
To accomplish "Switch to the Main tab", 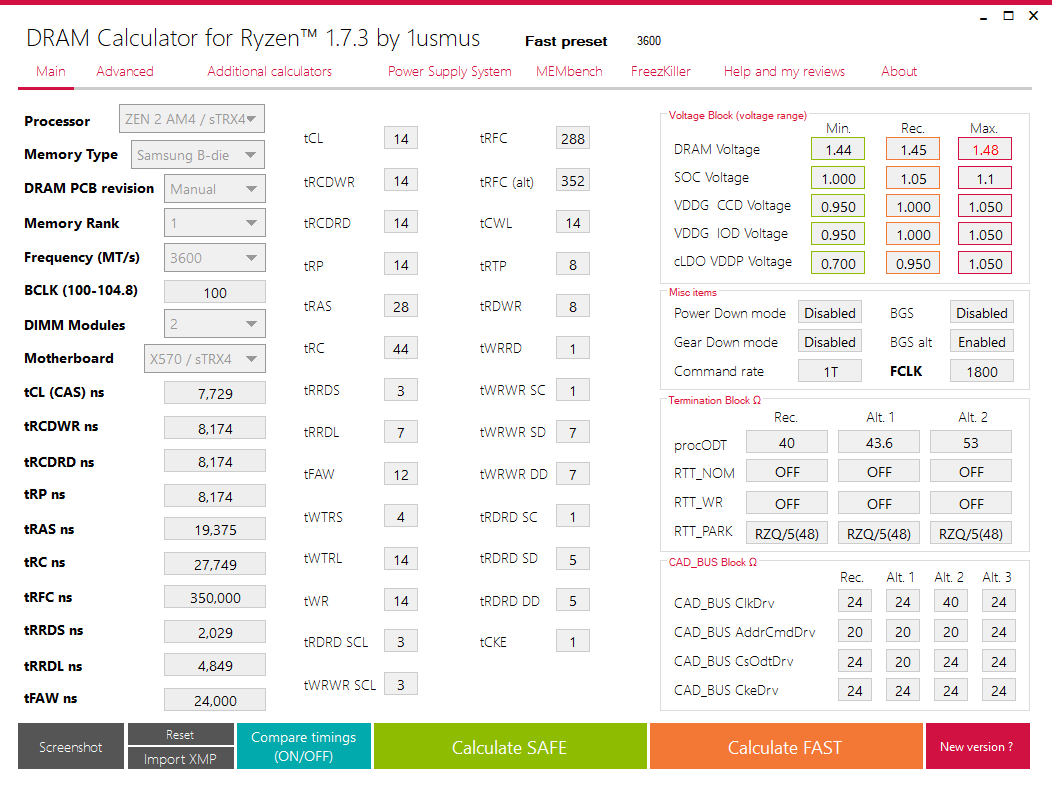I will coord(51,71).
